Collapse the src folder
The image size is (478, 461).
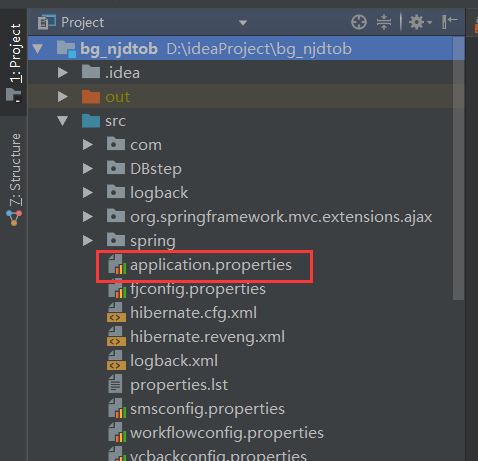(x=63, y=121)
